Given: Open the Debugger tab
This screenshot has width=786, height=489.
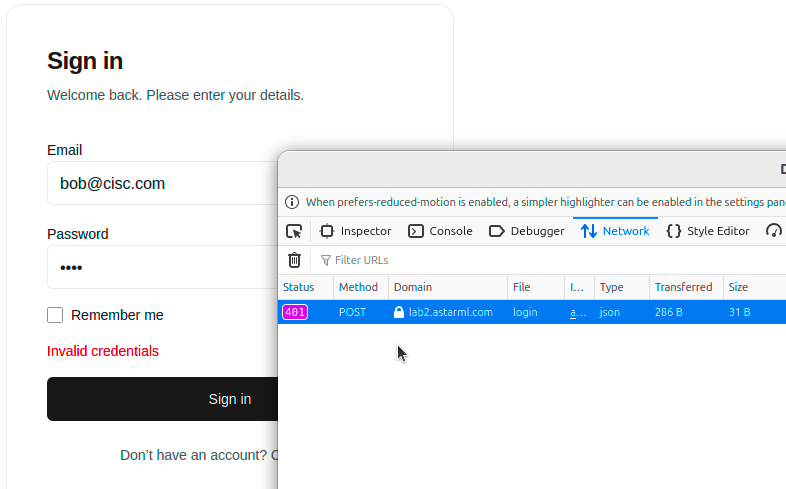Looking at the screenshot, I should [526, 231].
